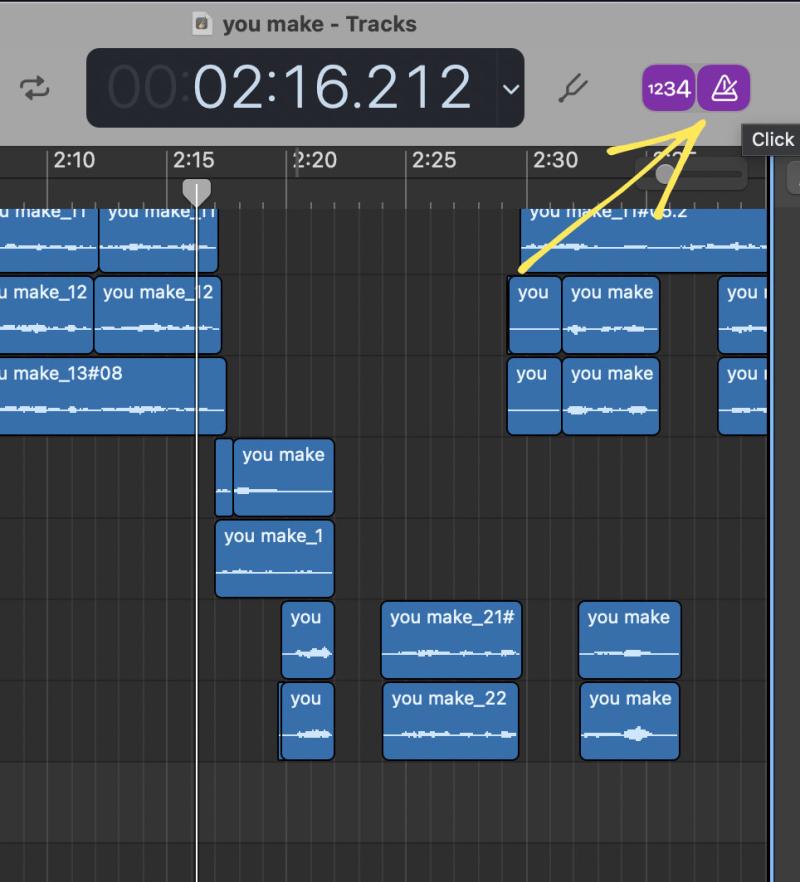Image resolution: width=800 pixels, height=882 pixels.
Task: Select the narrow sliver region left of "you make" on the fourth track
Action: tap(223, 477)
